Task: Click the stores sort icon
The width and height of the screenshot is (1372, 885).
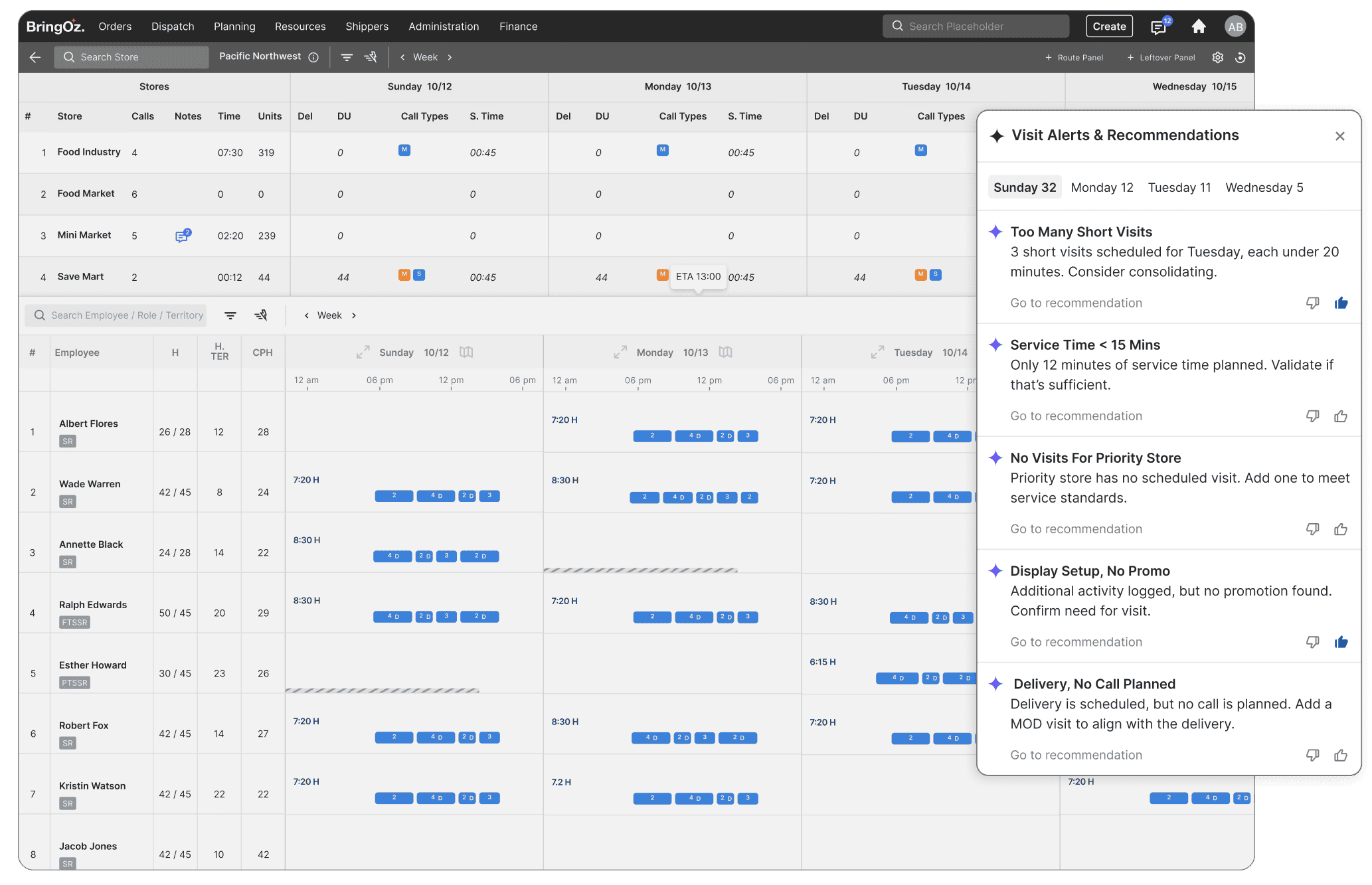Action: point(371,57)
